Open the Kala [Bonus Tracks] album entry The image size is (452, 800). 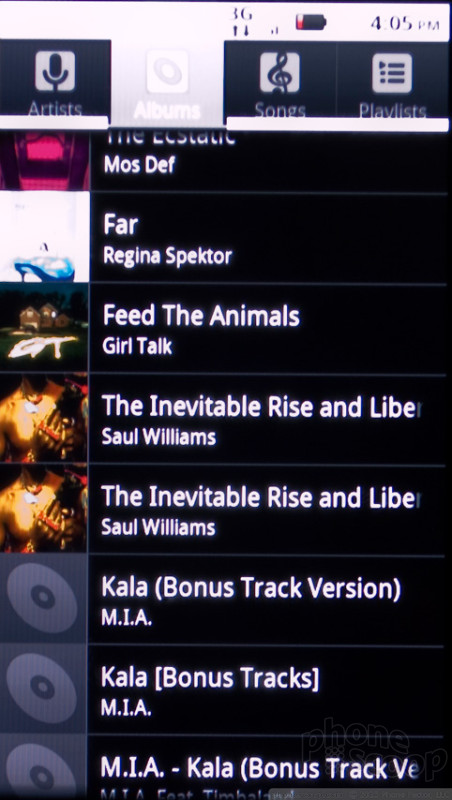click(x=222, y=688)
